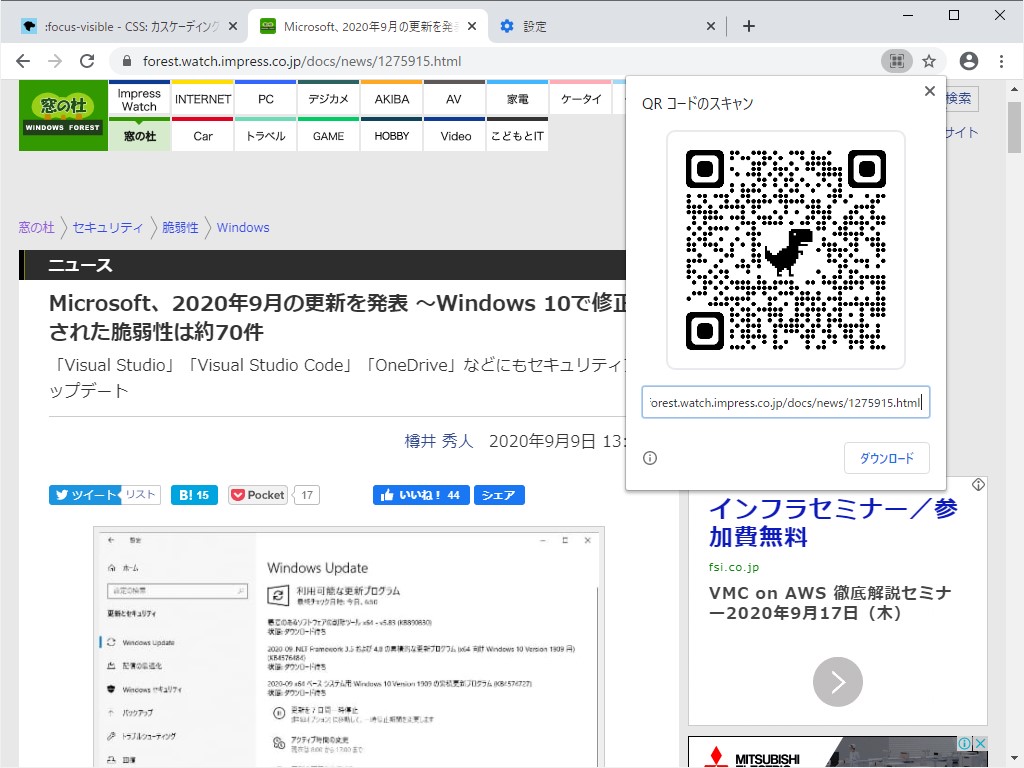The height and width of the screenshot is (768, 1024).
Task: Open the AKIBA category in site navigation
Action: pyautogui.click(x=391, y=98)
